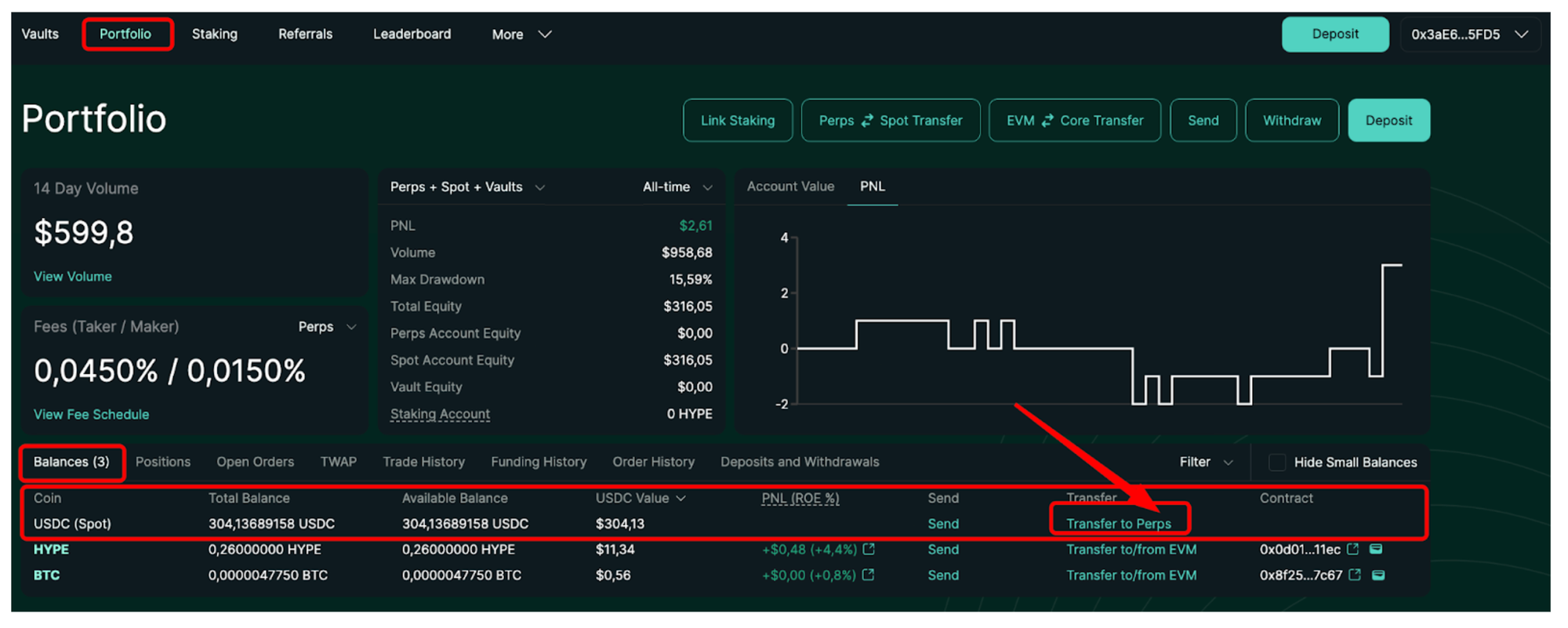Click Transfer to Perps for USDC
1568x628 pixels.
pos(1118,524)
